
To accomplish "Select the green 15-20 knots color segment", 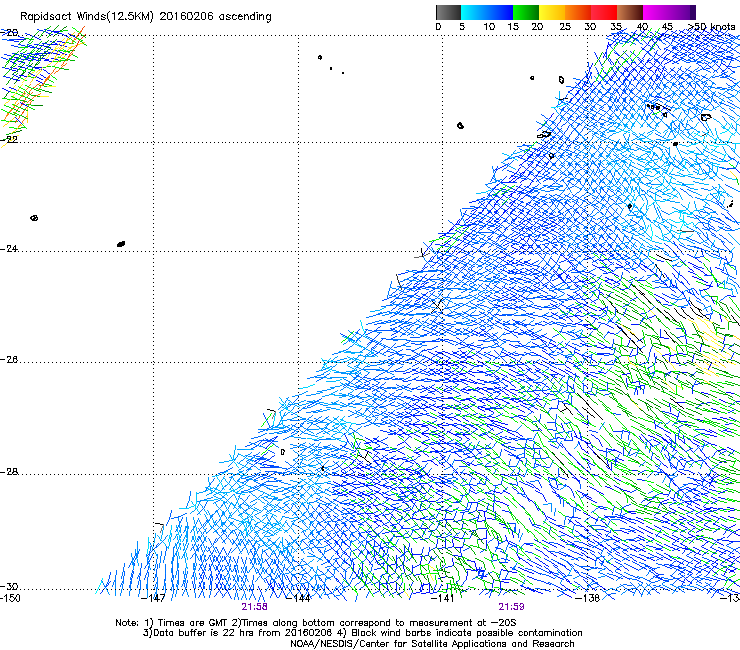I will (526, 12).
